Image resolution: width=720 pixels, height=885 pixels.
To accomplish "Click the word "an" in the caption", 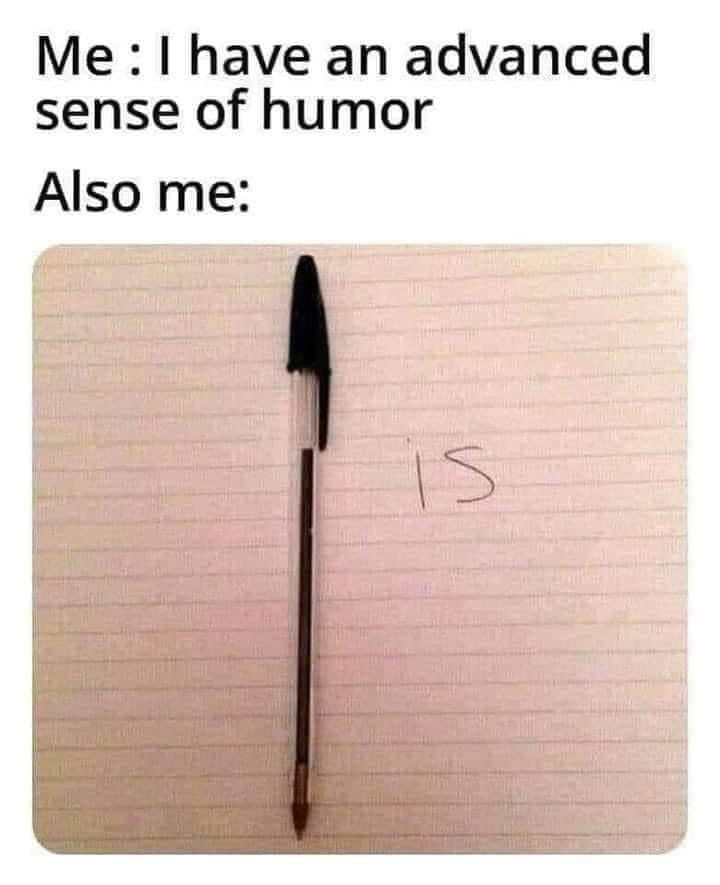I will pos(358,60).
